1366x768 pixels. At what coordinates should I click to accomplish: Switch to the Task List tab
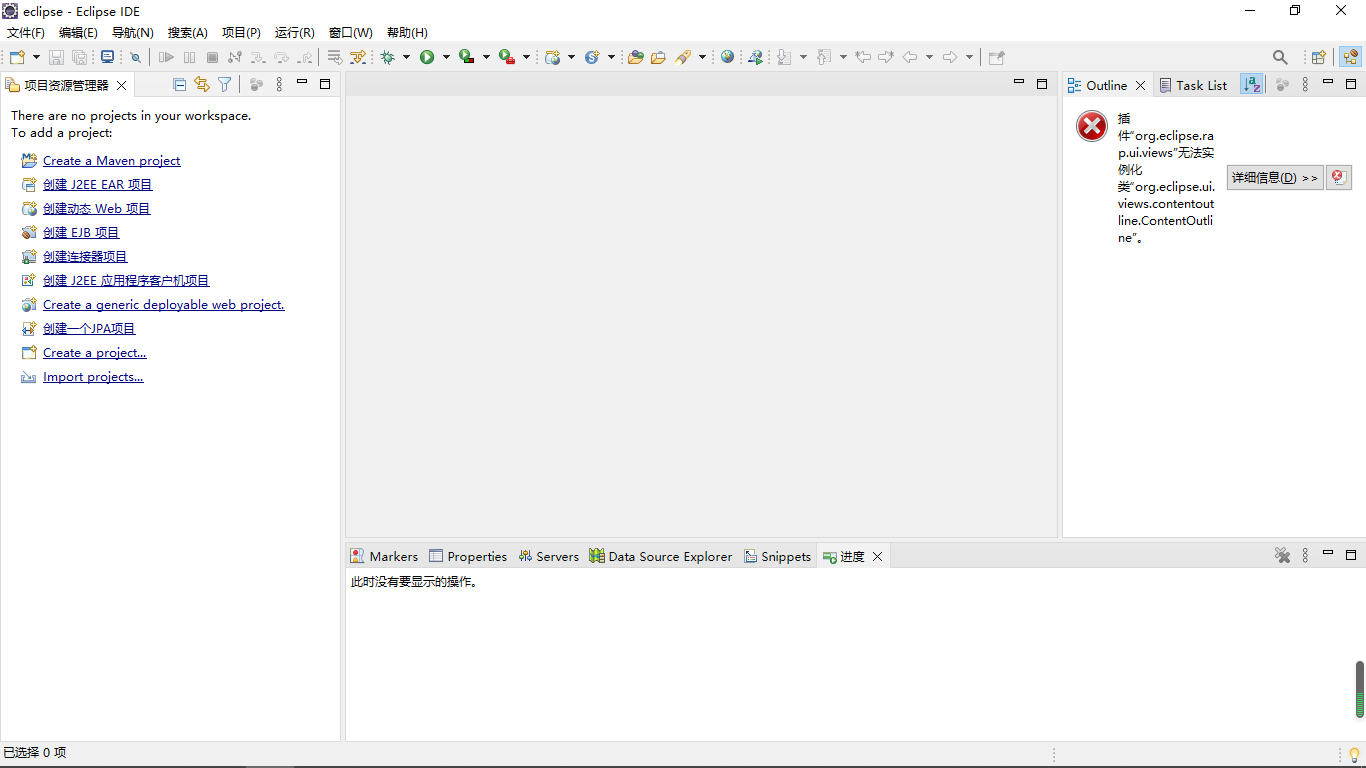pos(1193,85)
